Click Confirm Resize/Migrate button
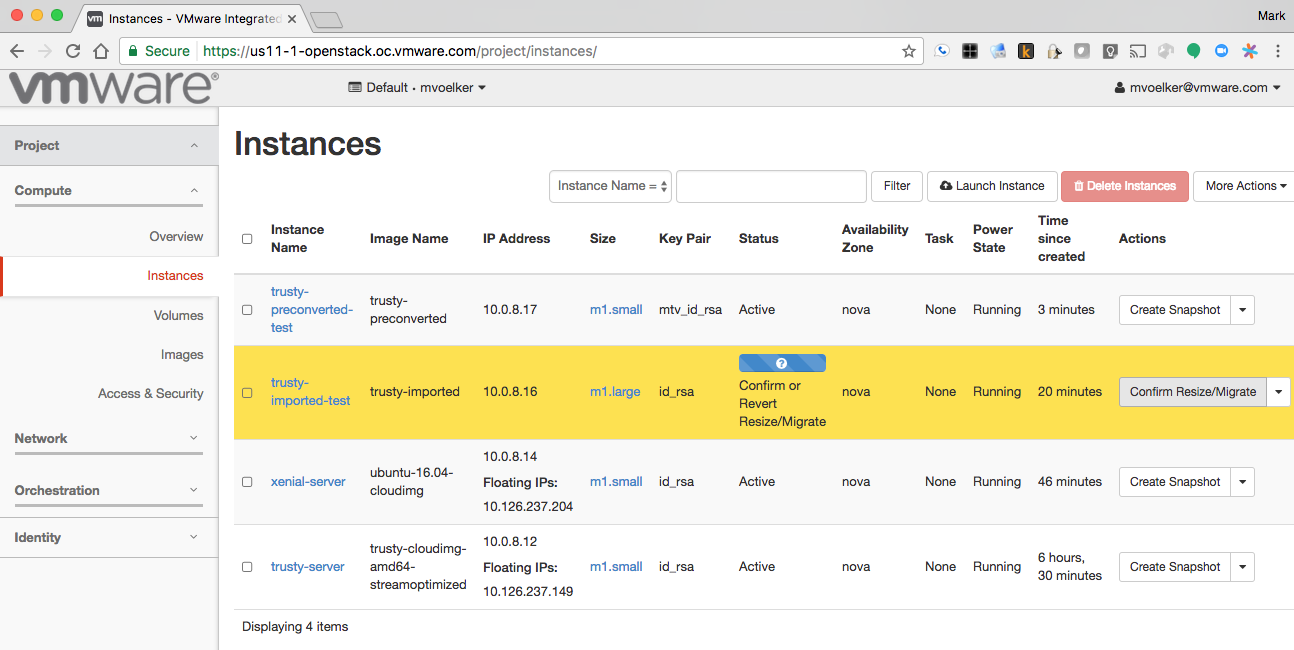 tap(1193, 392)
